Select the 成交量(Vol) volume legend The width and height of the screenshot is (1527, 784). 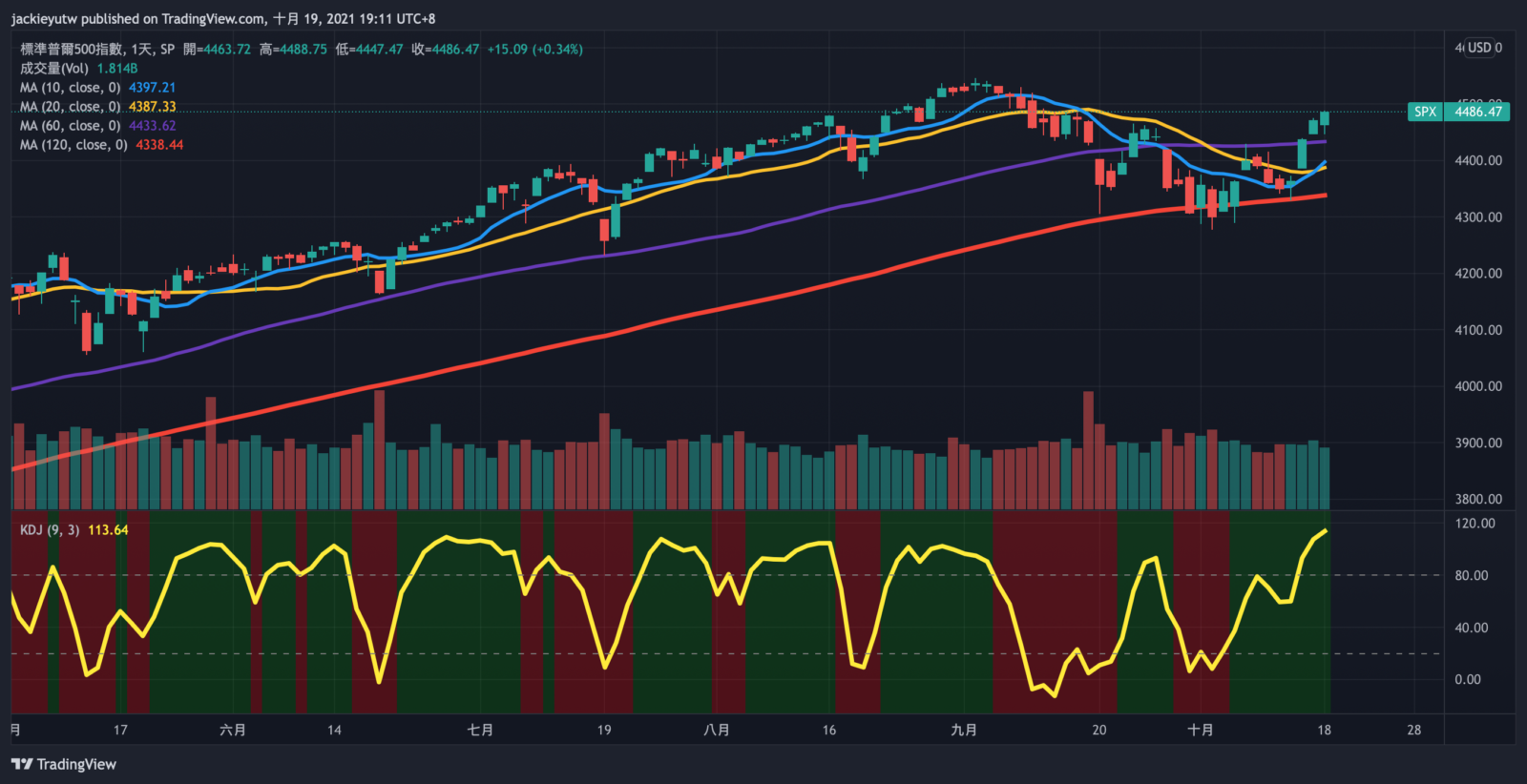[54, 69]
